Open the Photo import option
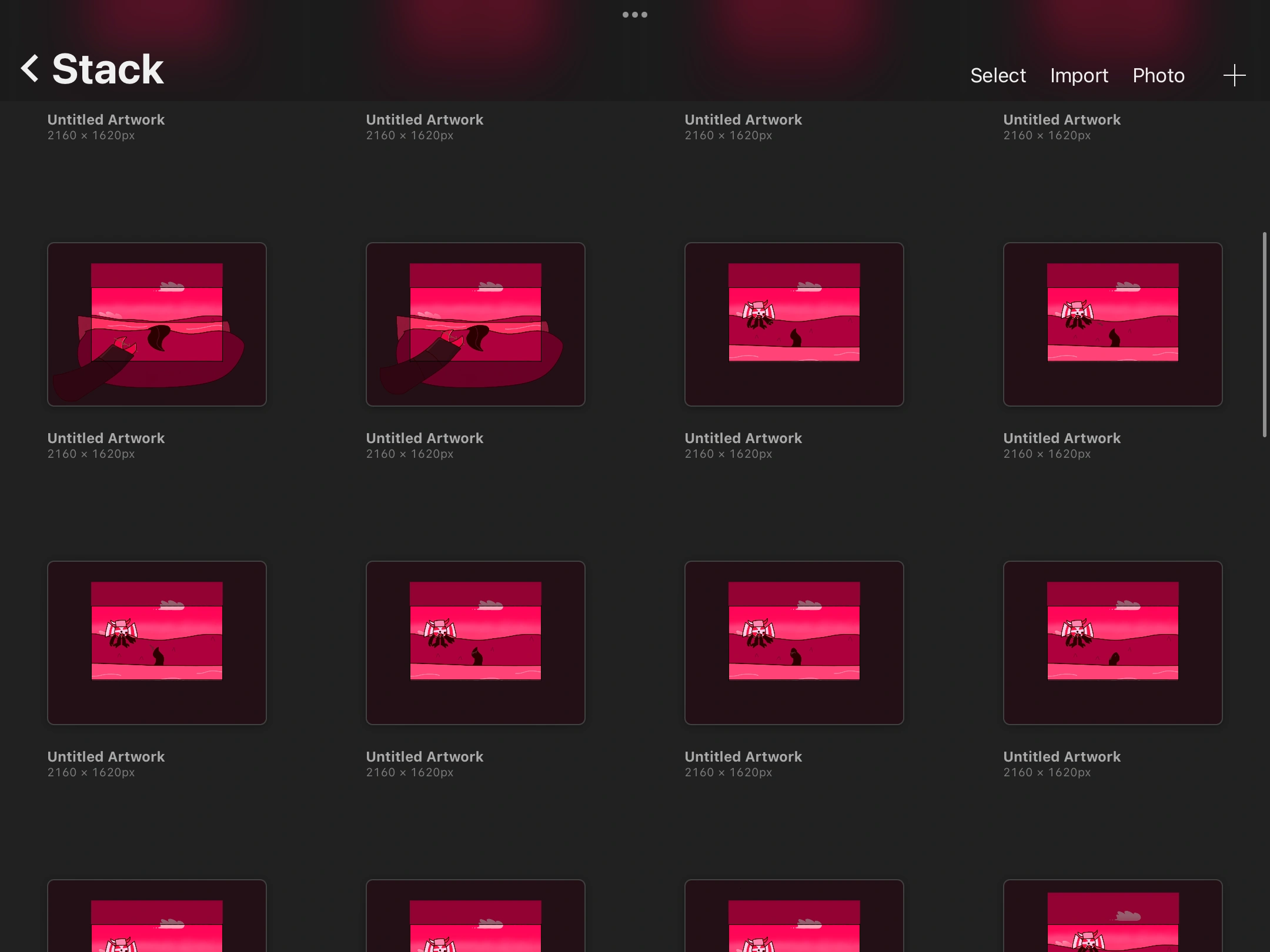Viewport: 1270px width, 952px height. coord(1158,75)
